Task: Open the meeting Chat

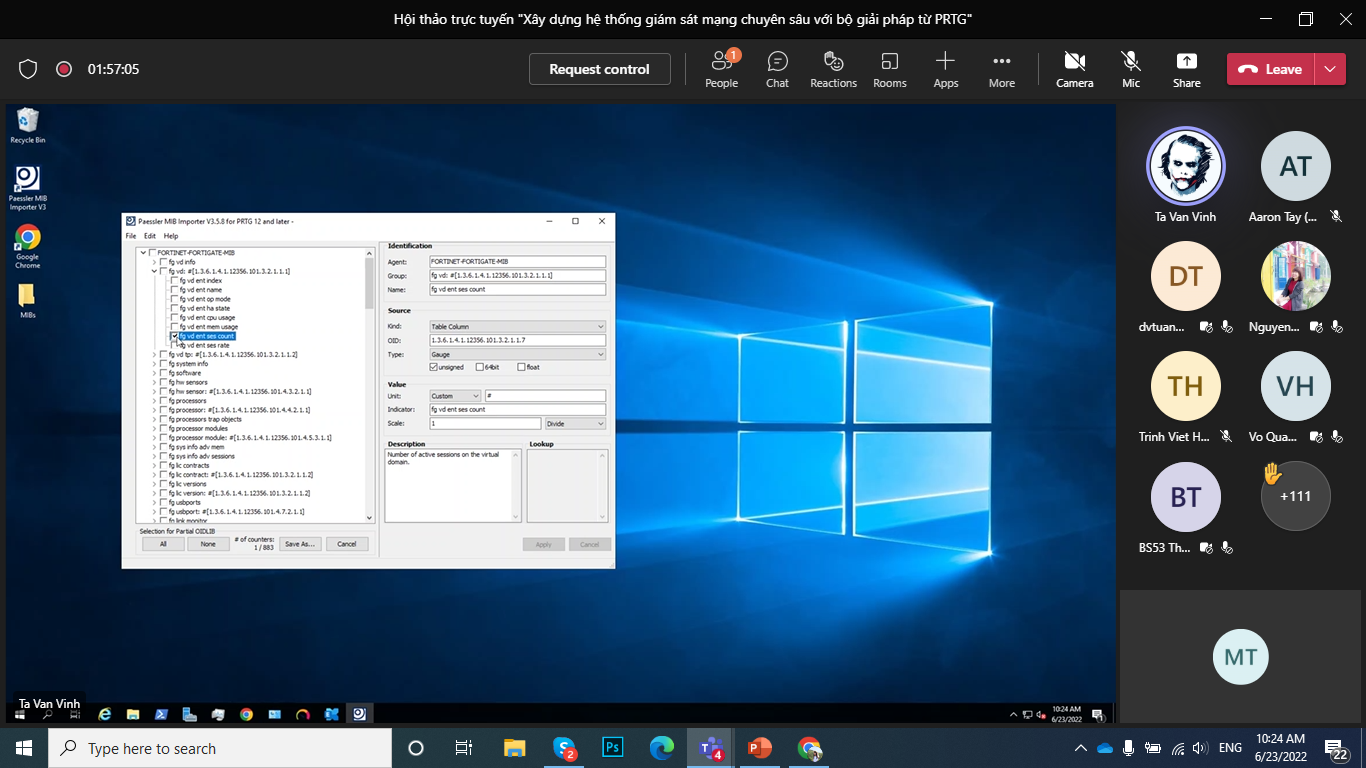Action: pos(777,69)
